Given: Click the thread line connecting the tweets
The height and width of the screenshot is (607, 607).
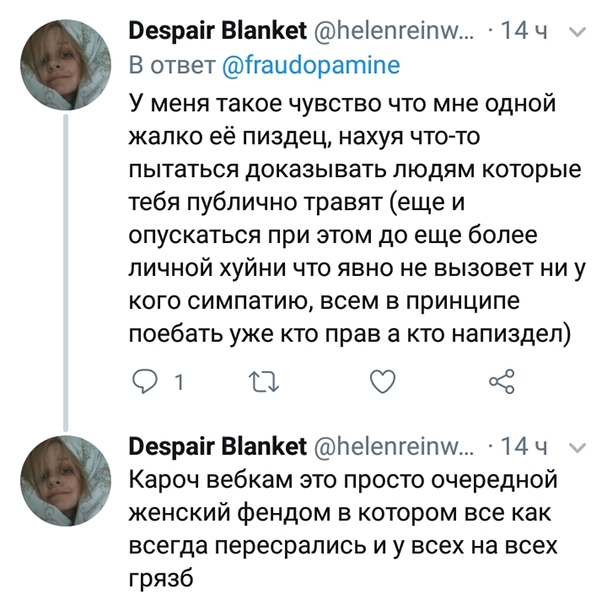Looking at the screenshot, I should pyautogui.click(x=67, y=260).
